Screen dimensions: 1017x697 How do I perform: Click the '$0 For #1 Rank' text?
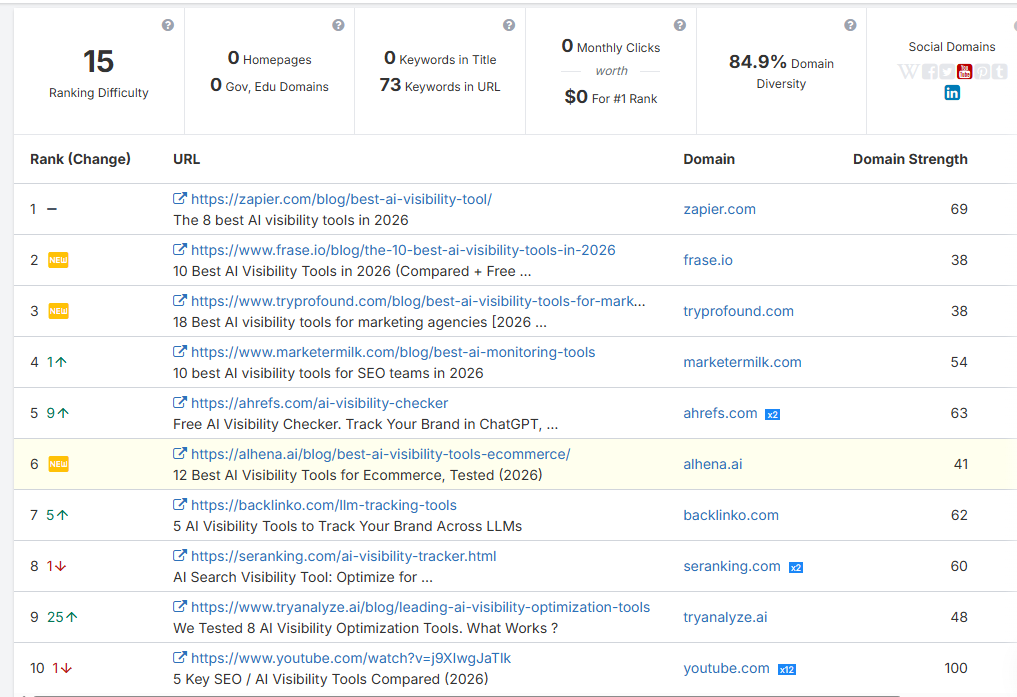(x=611, y=98)
